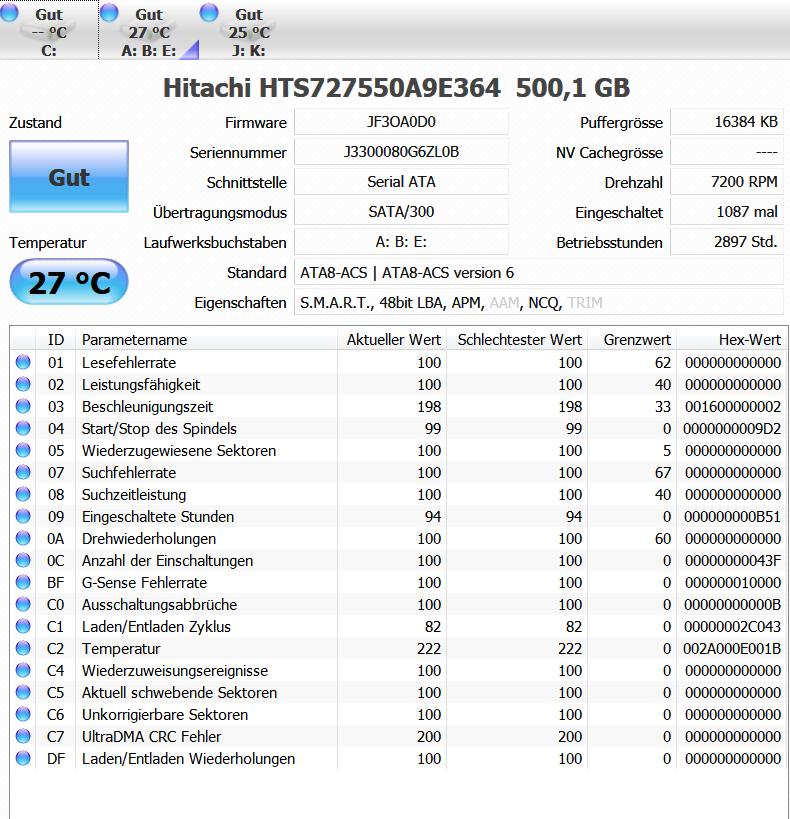790x819 pixels.
Task: Select the C: drive tab
Action: [x=49, y=31]
